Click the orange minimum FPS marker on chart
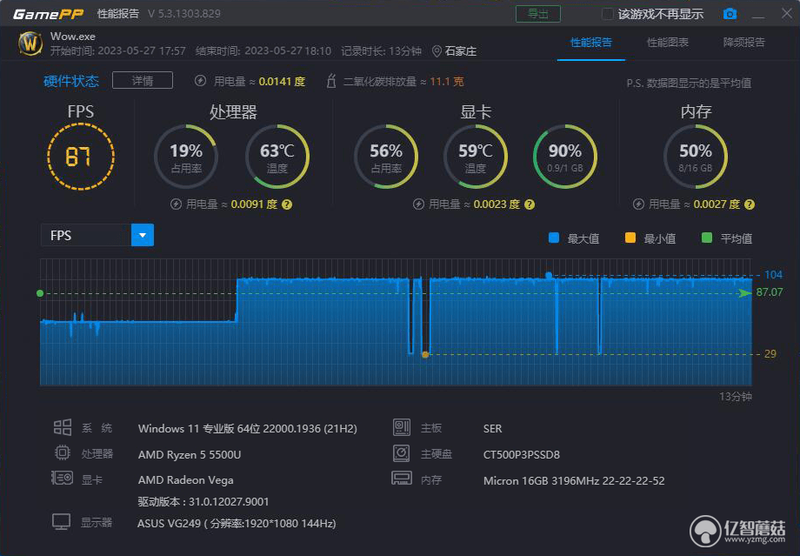800x556 pixels. [x=425, y=355]
